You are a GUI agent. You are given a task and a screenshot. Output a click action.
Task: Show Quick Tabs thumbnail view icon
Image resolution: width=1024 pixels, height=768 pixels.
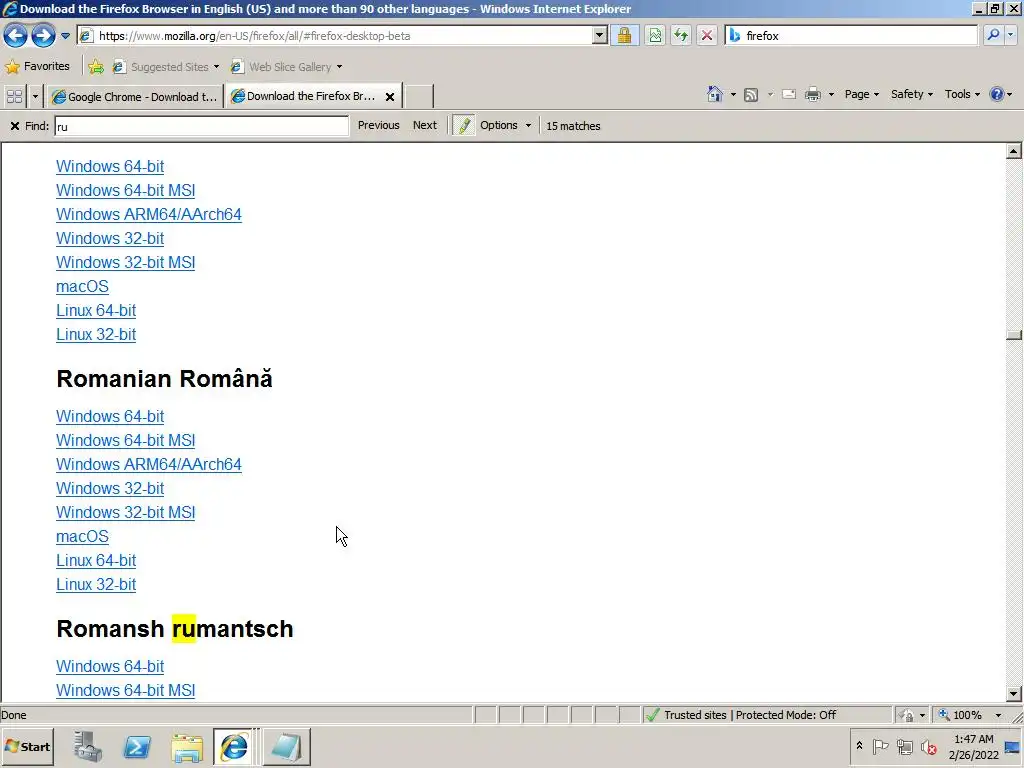14,97
